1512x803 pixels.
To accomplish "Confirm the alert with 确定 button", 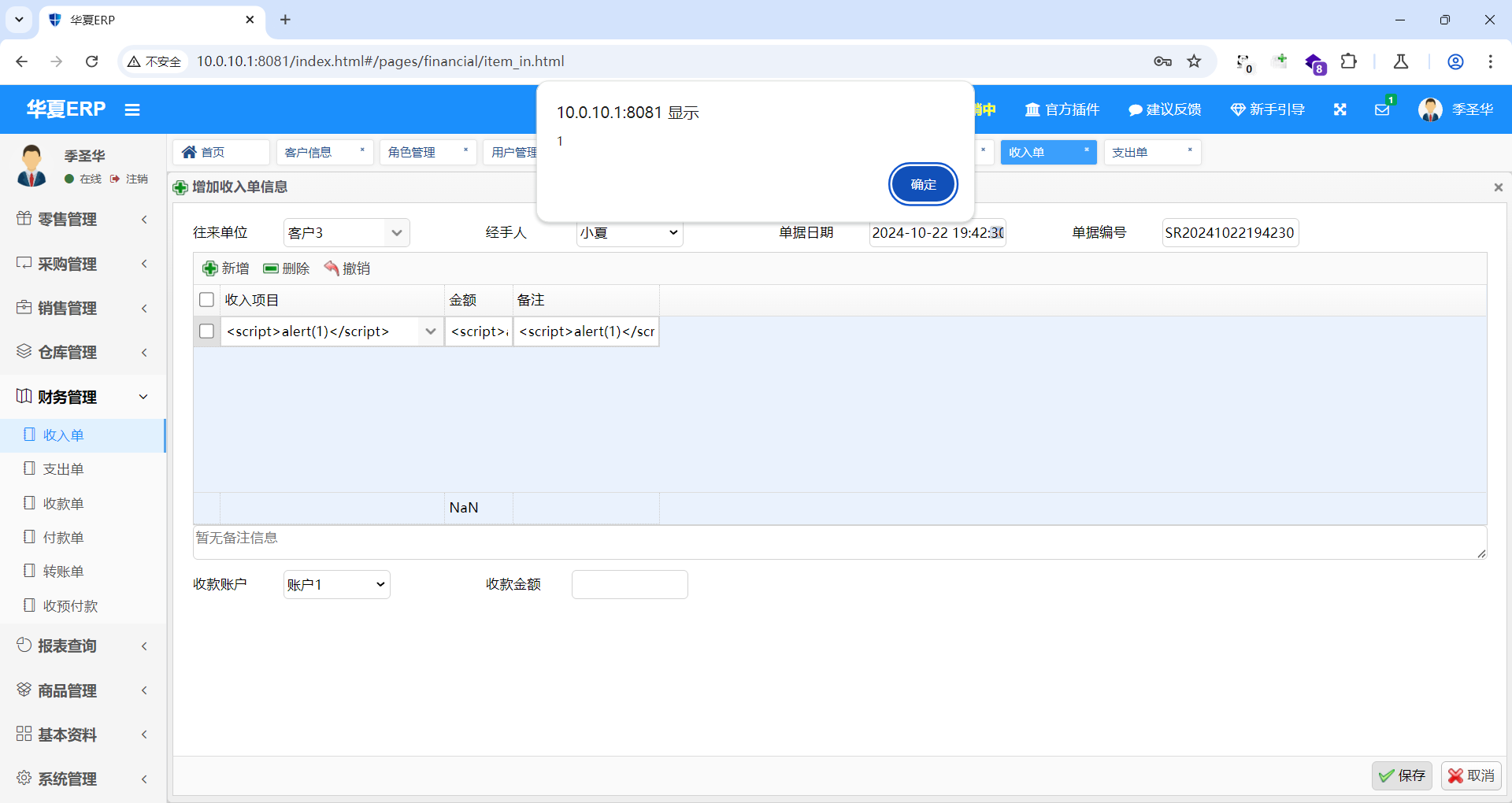I will tap(923, 184).
